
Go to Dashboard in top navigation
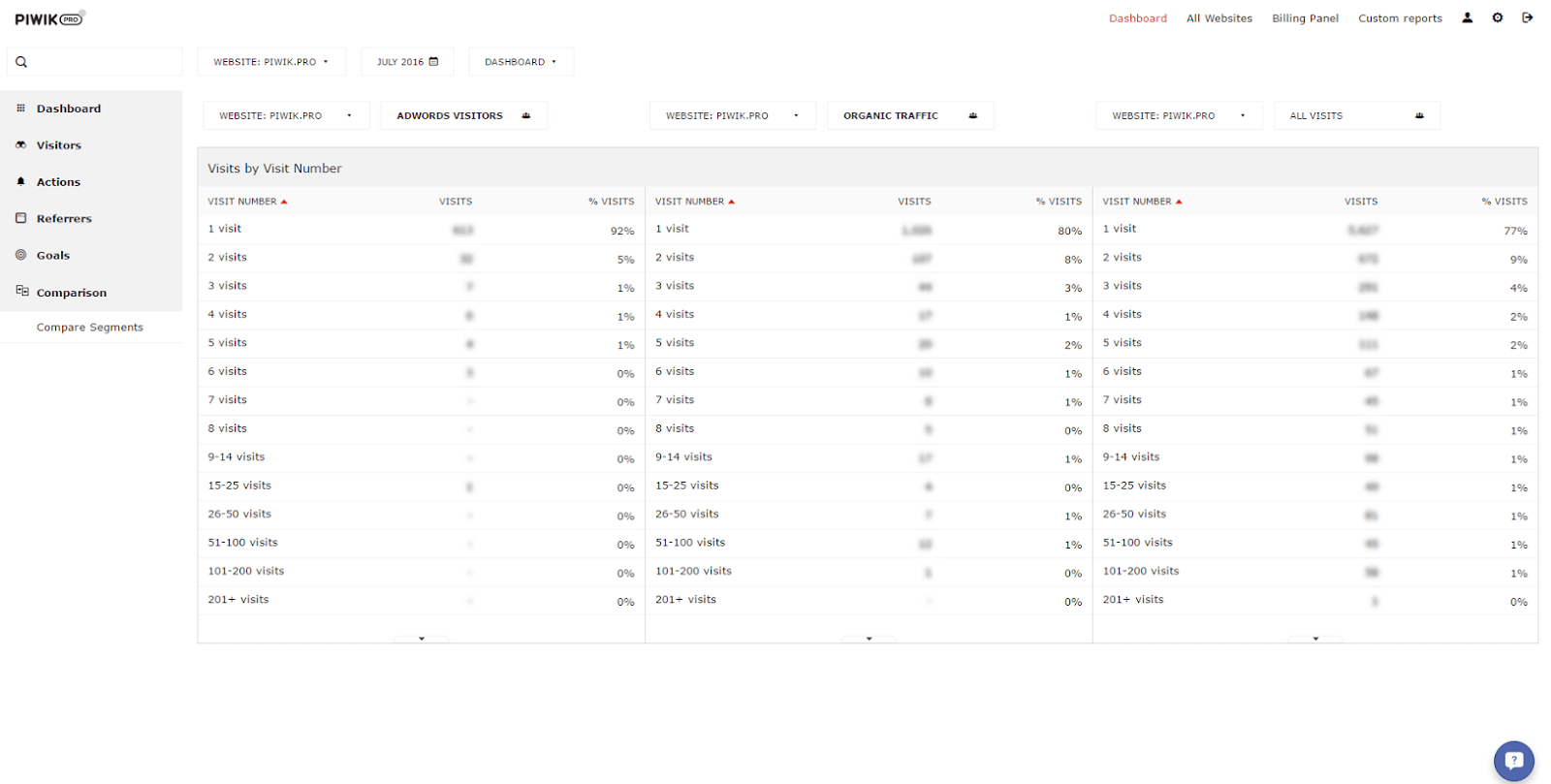pyautogui.click(x=1138, y=18)
